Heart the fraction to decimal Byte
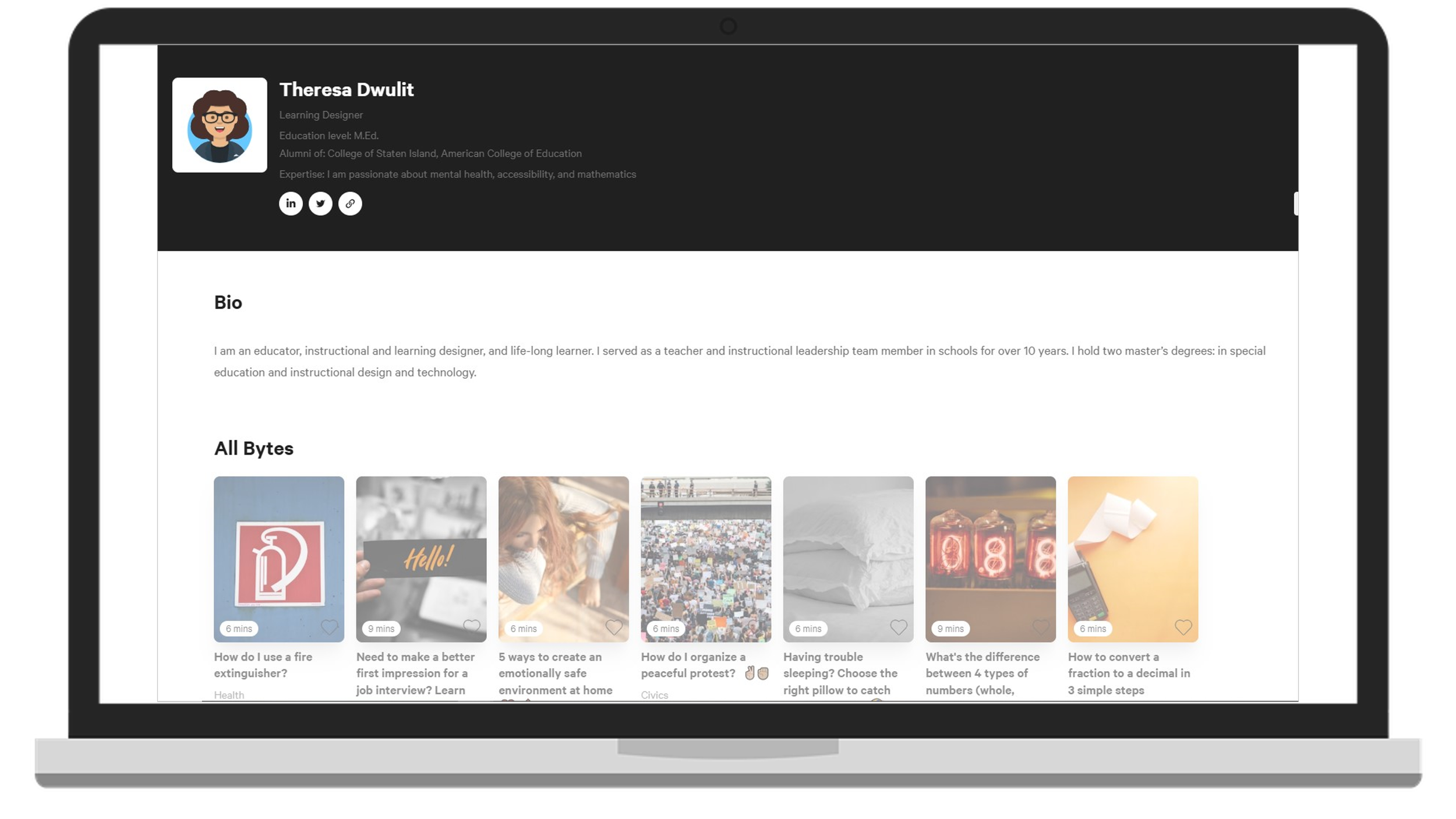Viewport: 1456px width, 819px height. tap(1183, 627)
